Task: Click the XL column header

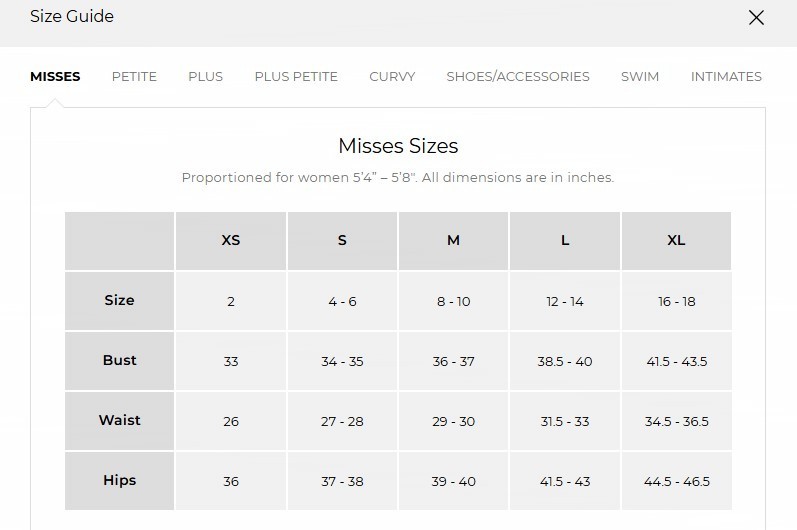Action: [x=677, y=241]
